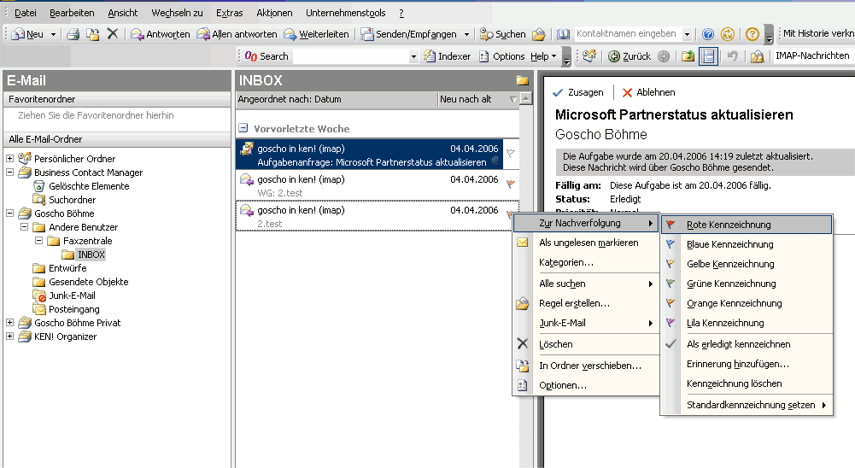The width and height of the screenshot is (855, 468).
Task: Expand the Persönlicher Ordner tree node
Action: 10,159
